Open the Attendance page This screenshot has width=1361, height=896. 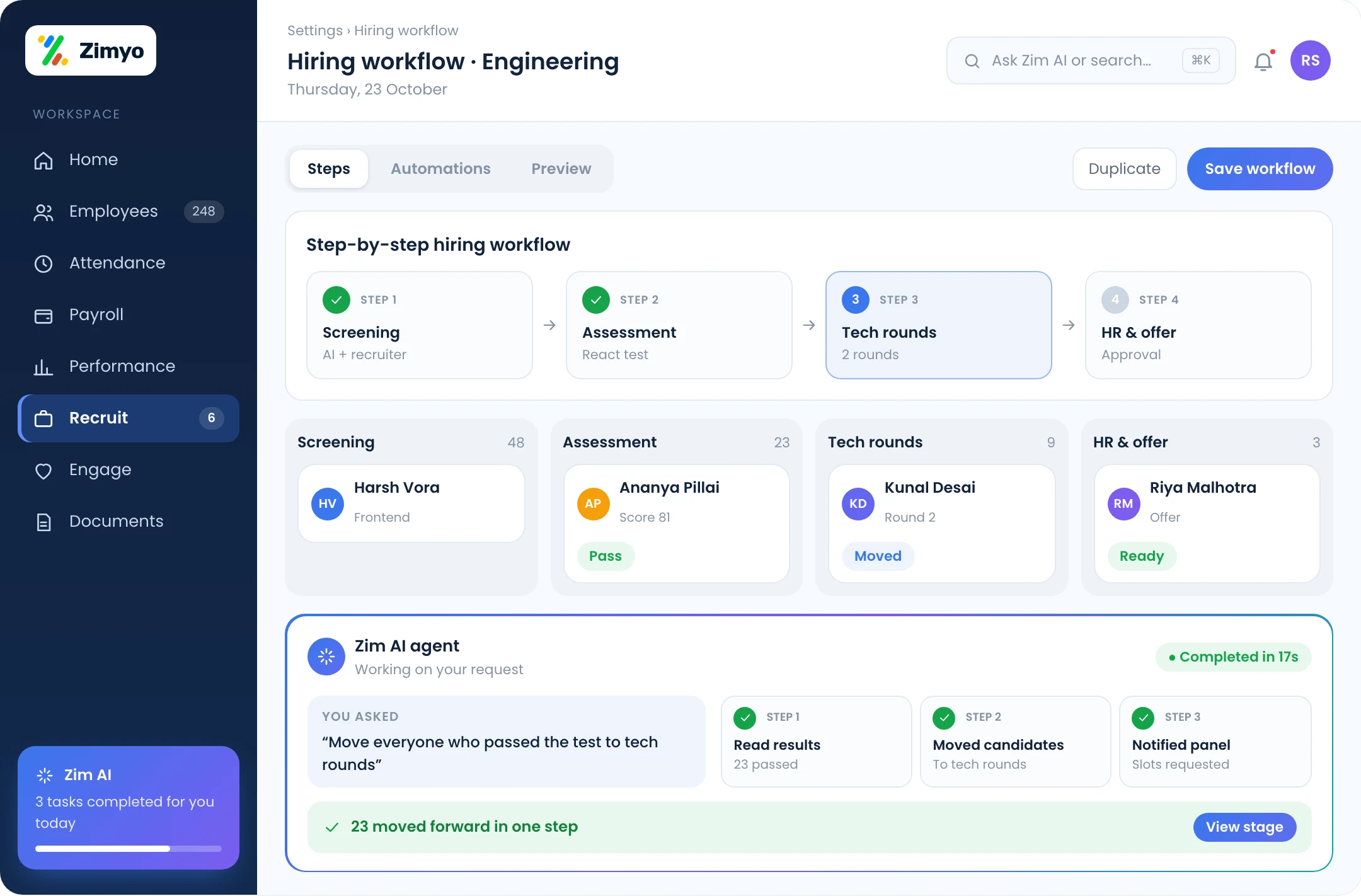(129, 263)
